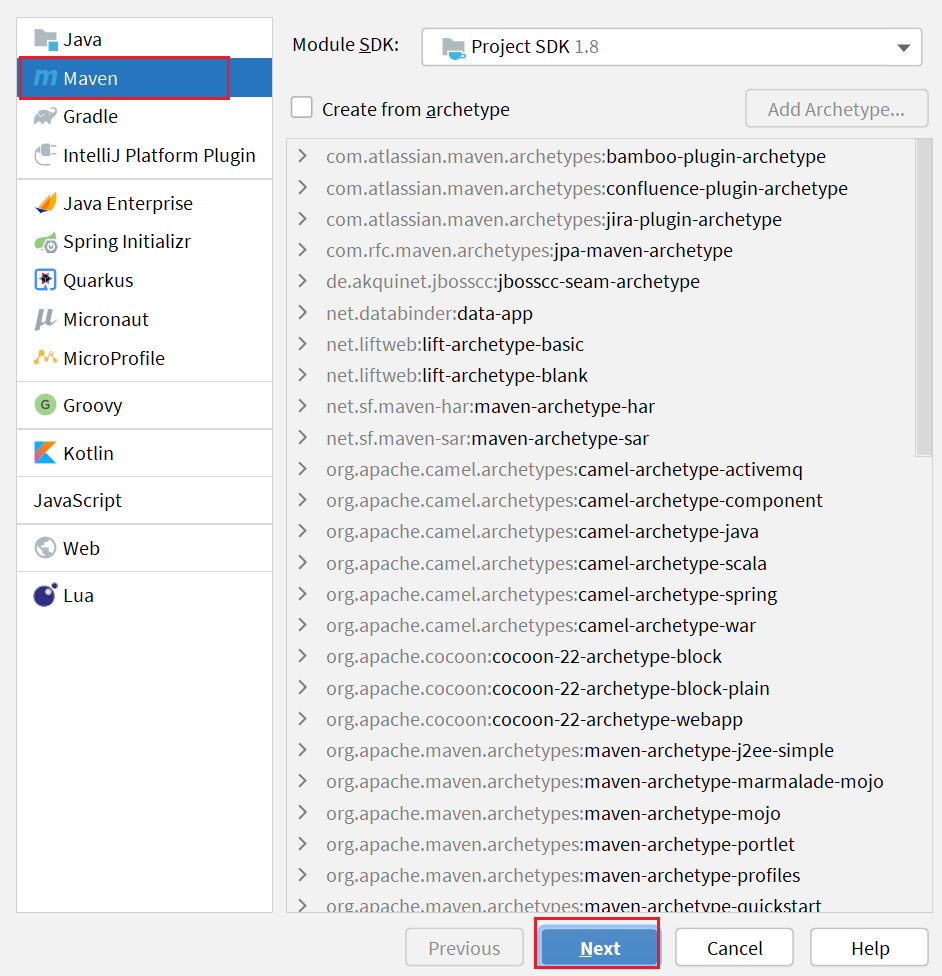Image resolution: width=942 pixels, height=976 pixels.
Task: Enable Create from archetype checkbox
Action: [302, 107]
